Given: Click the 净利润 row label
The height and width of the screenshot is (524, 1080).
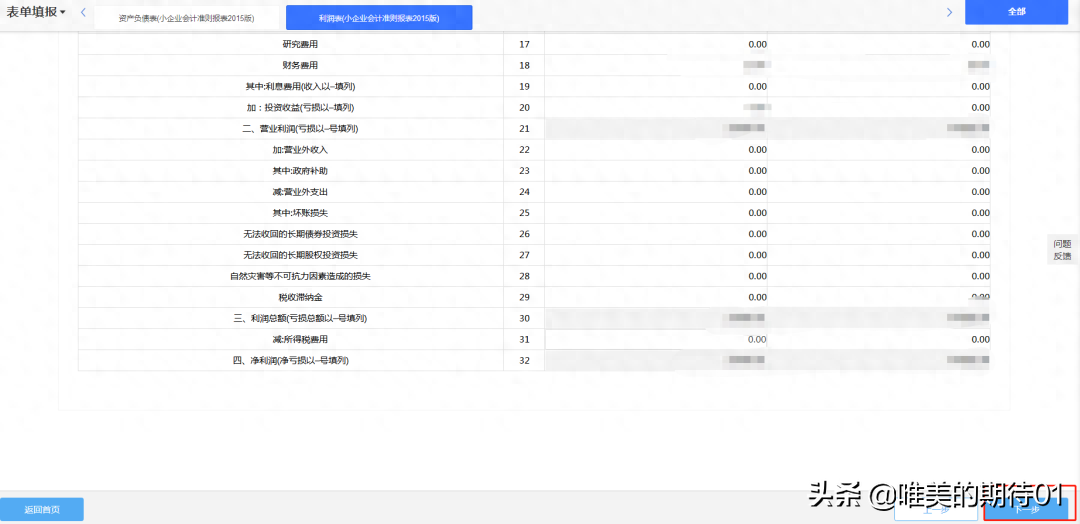Looking at the screenshot, I should tap(290, 360).
